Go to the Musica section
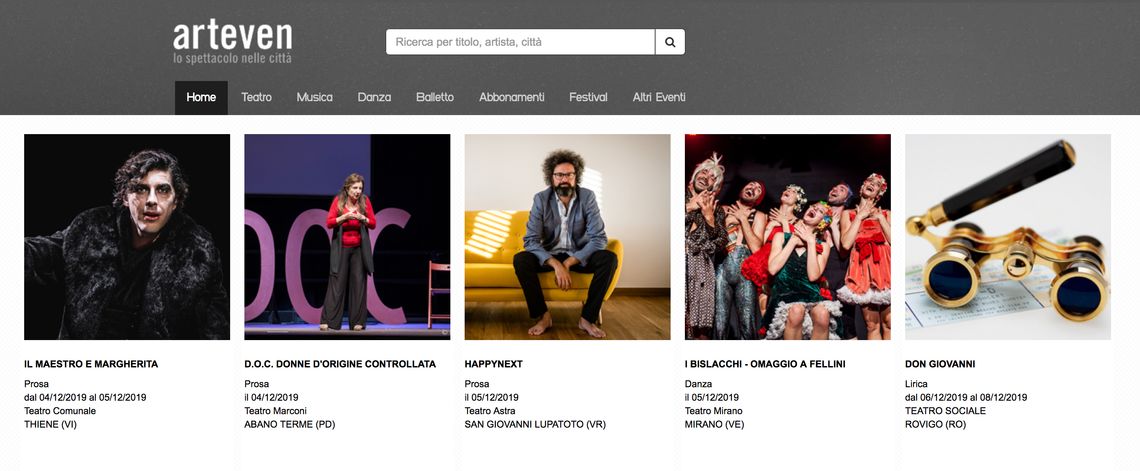 [314, 98]
